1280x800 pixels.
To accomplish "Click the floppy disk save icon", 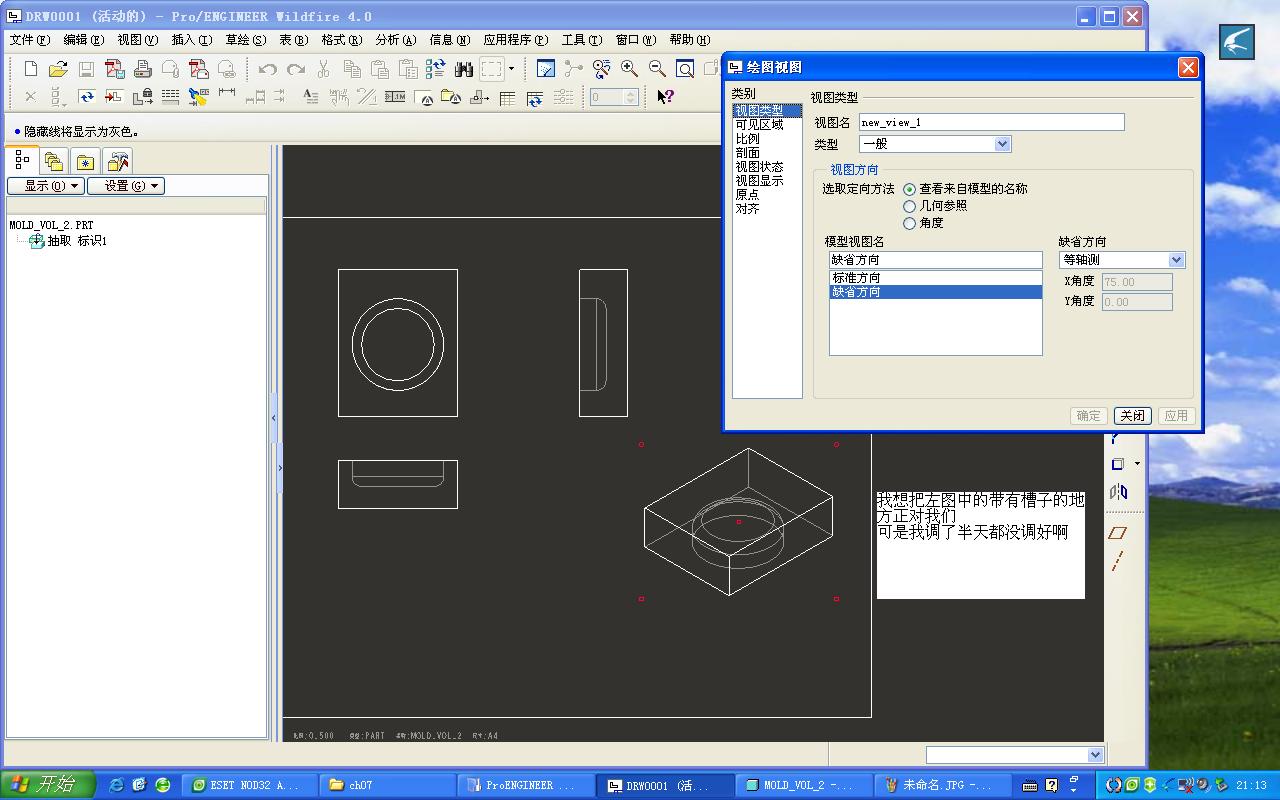I will tap(86, 69).
